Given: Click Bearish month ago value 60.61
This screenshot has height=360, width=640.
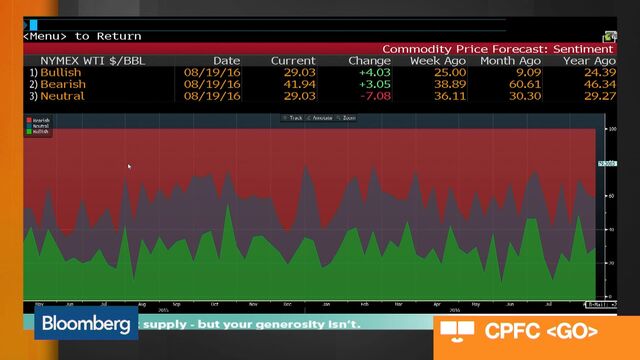Looking at the screenshot, I should (x=525, y=84).
